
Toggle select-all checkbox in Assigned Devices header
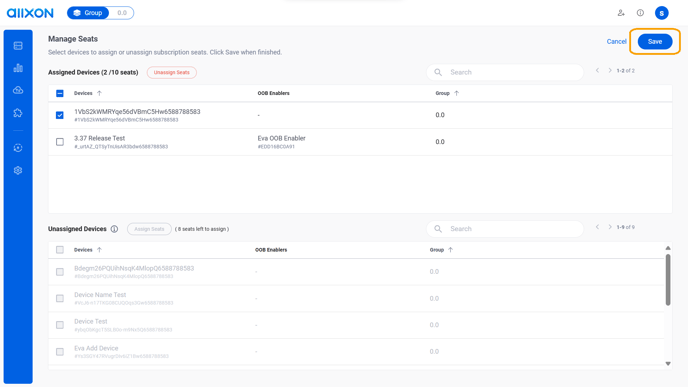tap(60, 93)
